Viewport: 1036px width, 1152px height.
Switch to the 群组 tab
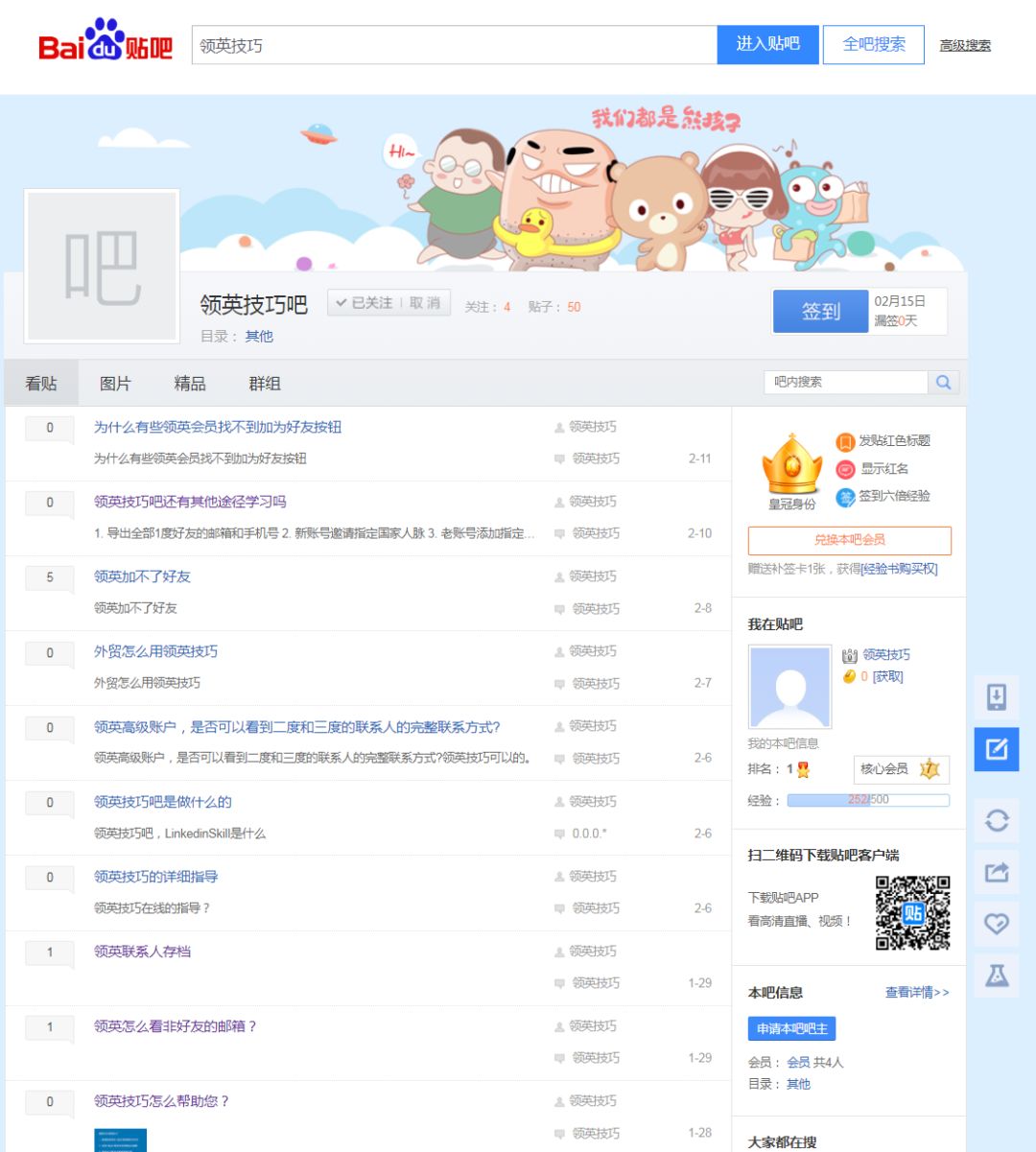265,384
